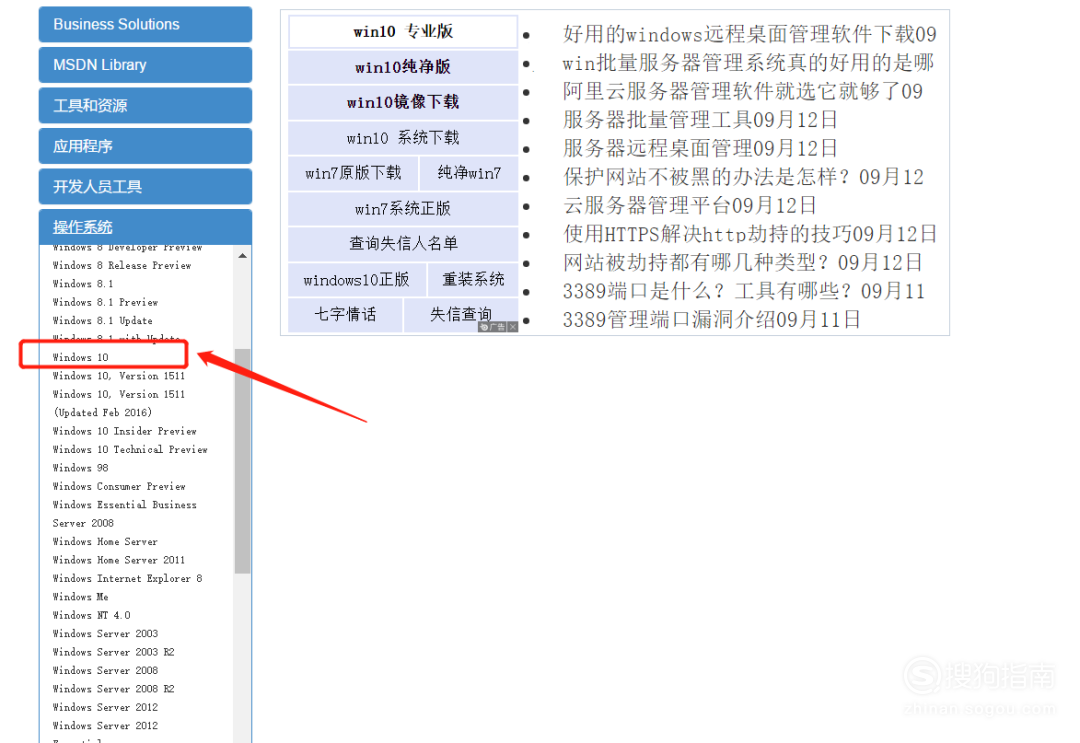Image resolution: width=1080 pixels, height=743 pixels.
Task: Select the Windows Me entry
Action: (81, 597)
